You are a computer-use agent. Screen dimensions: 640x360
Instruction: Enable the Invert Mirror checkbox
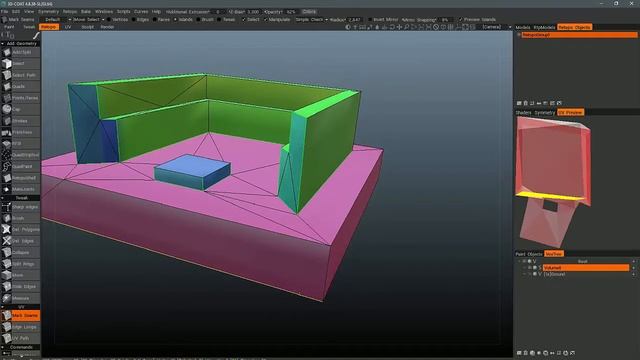pyautogui.click(x=383, y=20)
